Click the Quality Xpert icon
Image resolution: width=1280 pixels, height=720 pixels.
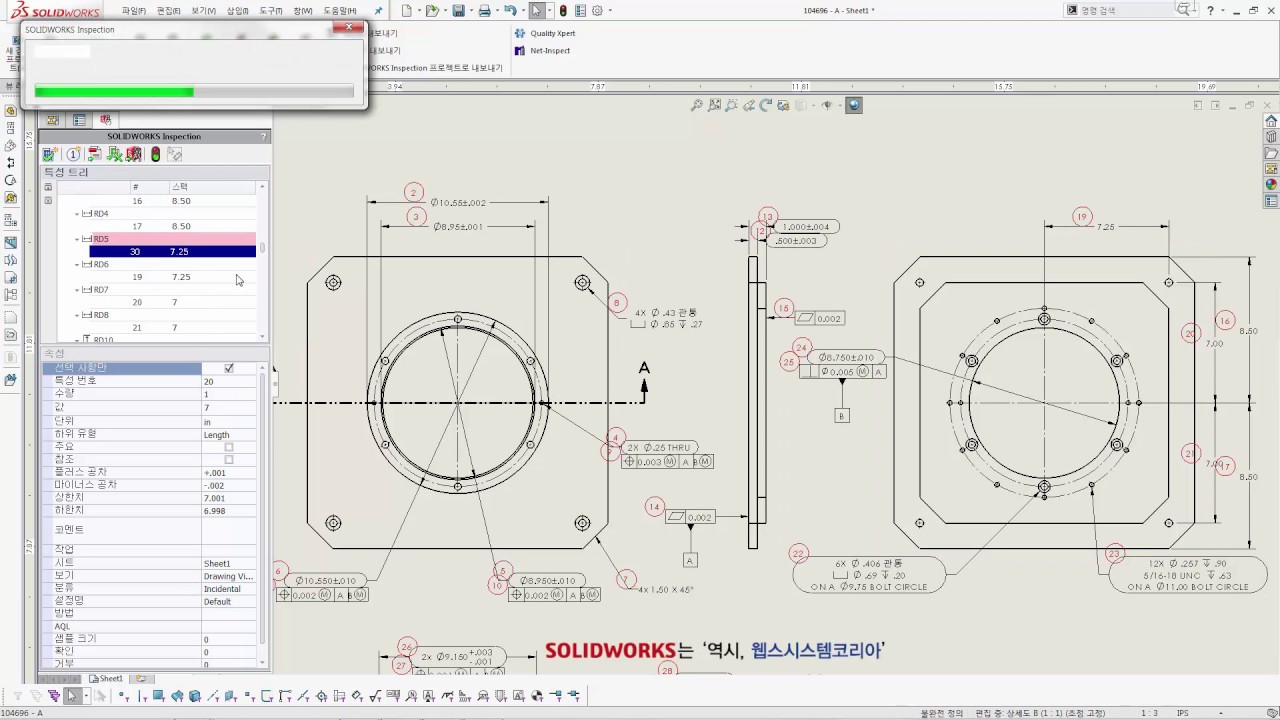click(520, 33)
